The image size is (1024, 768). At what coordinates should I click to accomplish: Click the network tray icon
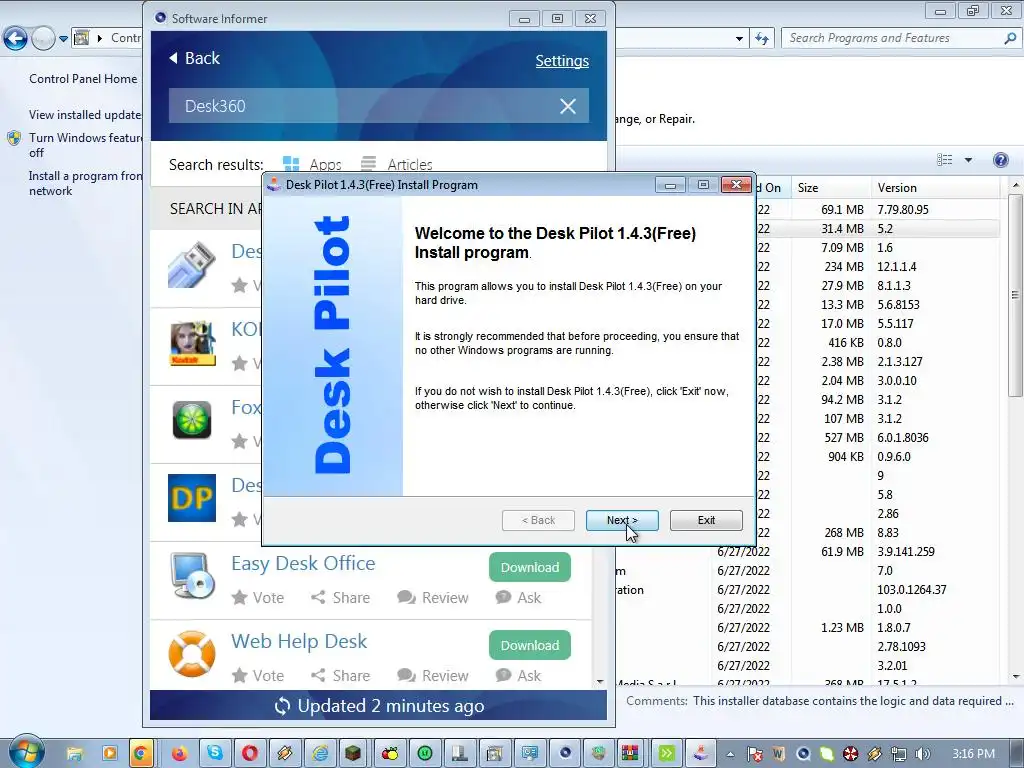tap(899, 754)
